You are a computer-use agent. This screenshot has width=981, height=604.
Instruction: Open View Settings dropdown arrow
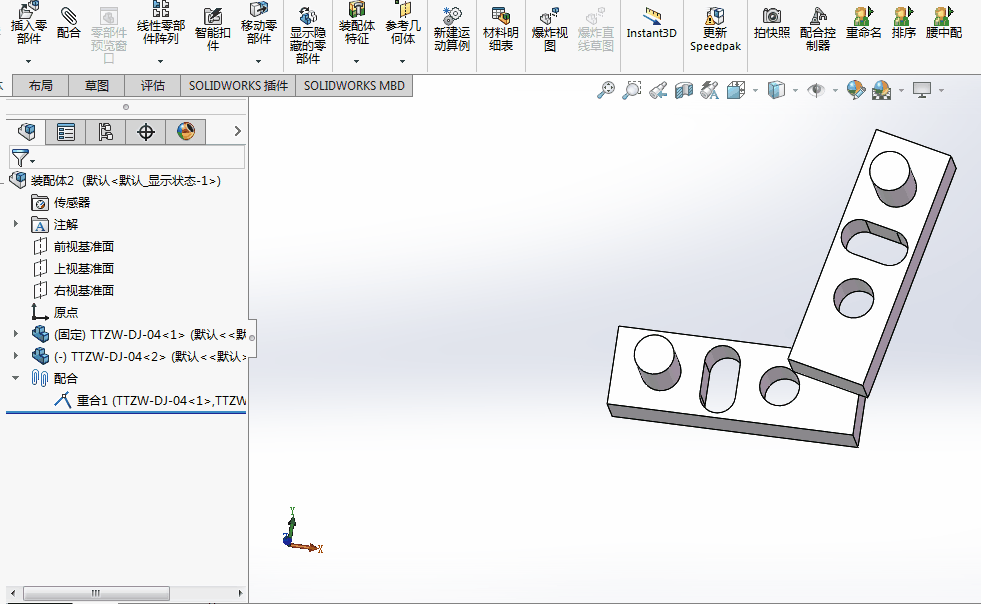[941, 91]
